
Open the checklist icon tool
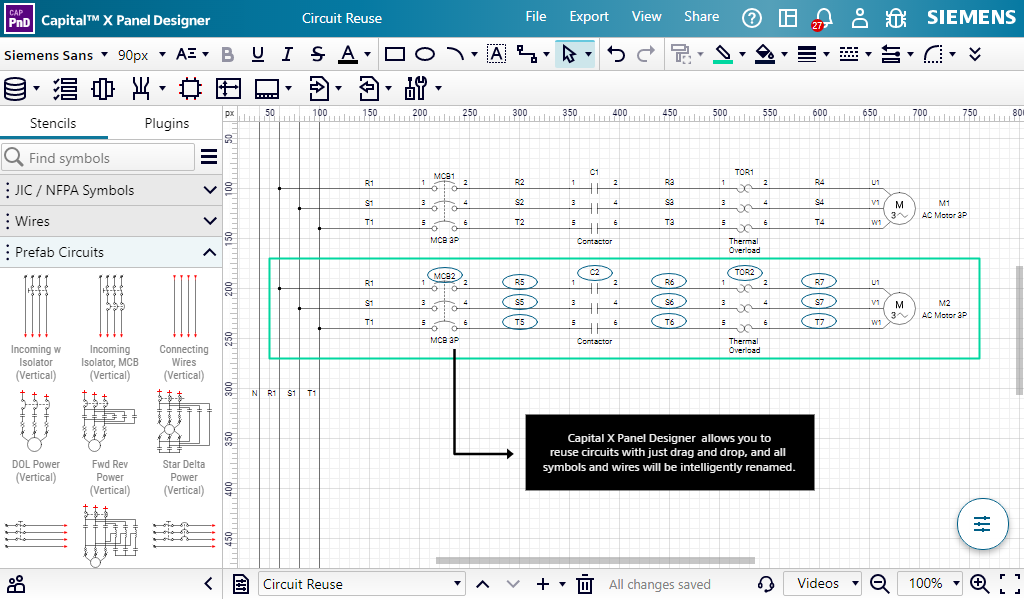65,88
